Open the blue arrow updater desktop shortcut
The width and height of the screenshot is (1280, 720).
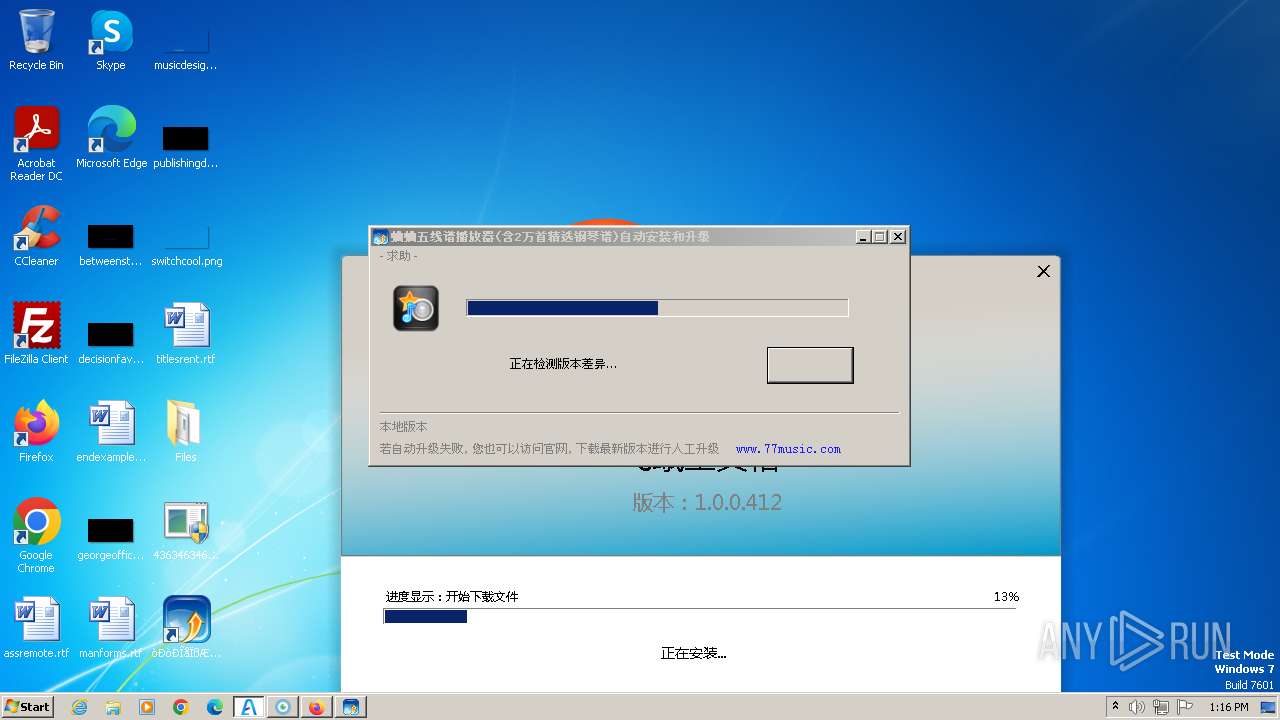[x=186, y=628]
